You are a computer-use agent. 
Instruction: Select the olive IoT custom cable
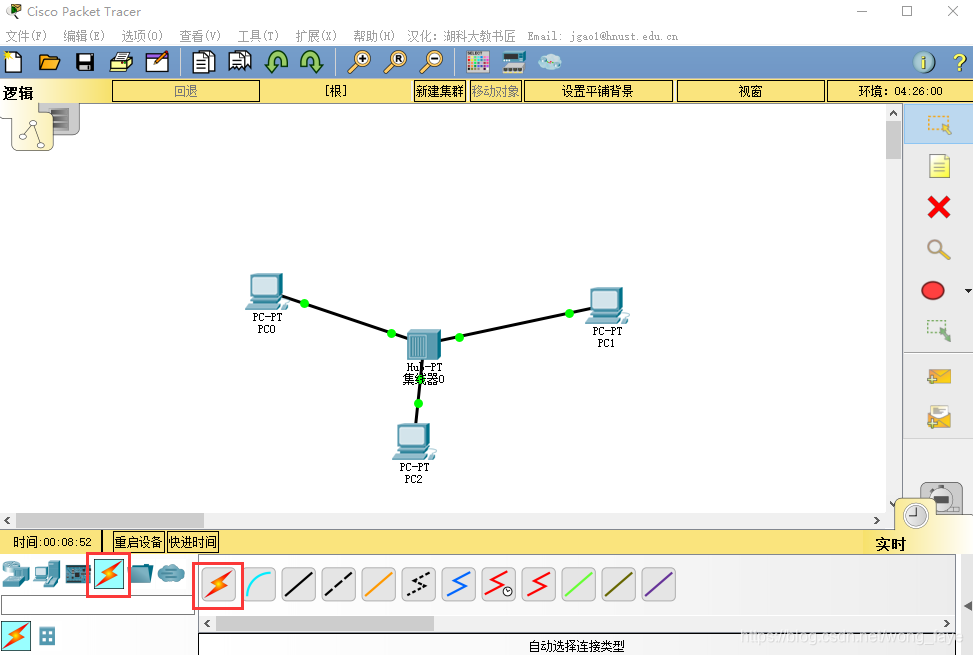coord(619,585)
